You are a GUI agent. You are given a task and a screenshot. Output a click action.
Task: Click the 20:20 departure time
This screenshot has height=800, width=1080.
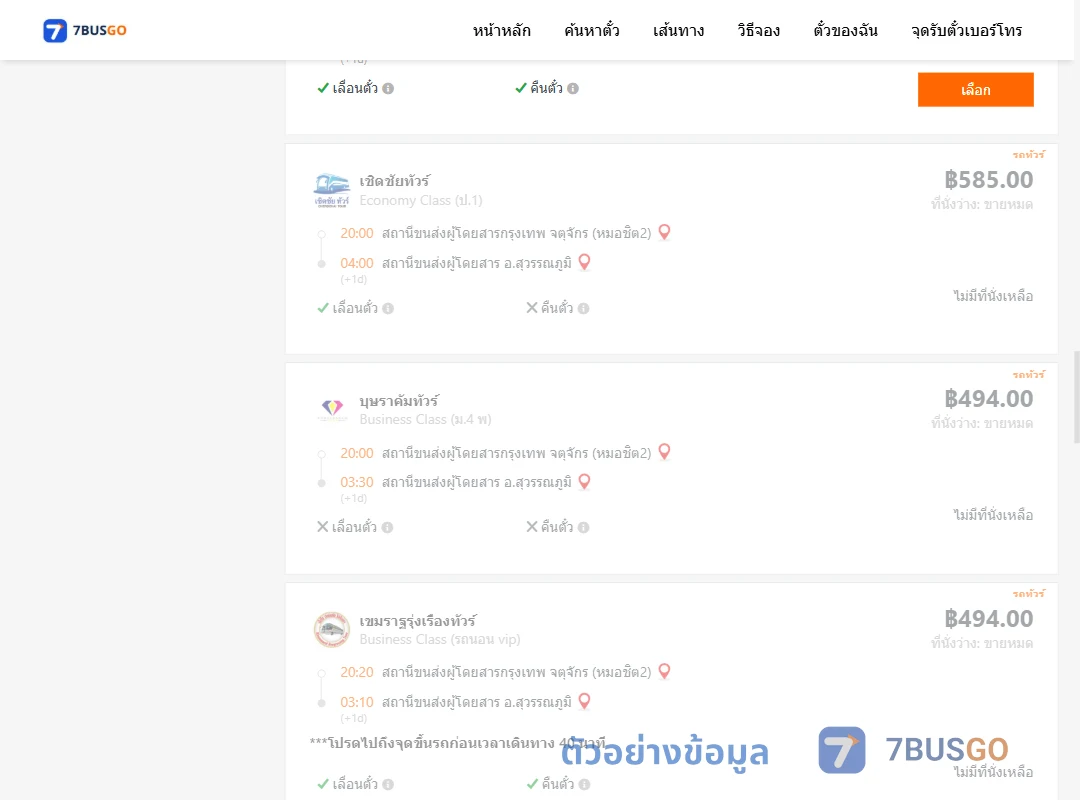point(357,673)
